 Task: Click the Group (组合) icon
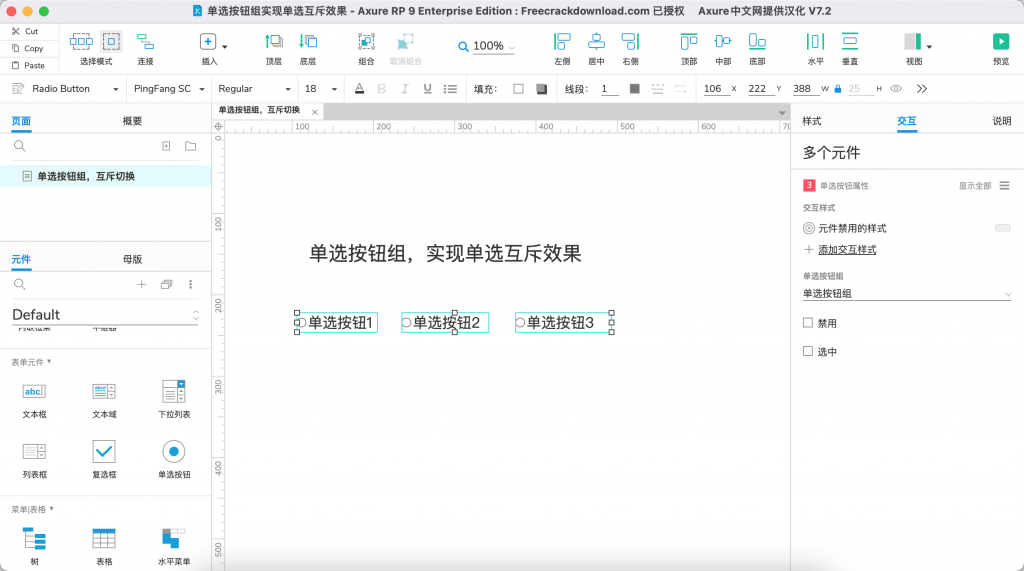[366, 42]
